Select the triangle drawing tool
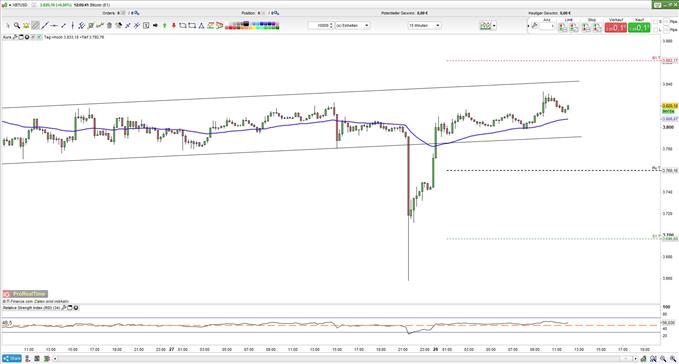 [x=201, y=26]
